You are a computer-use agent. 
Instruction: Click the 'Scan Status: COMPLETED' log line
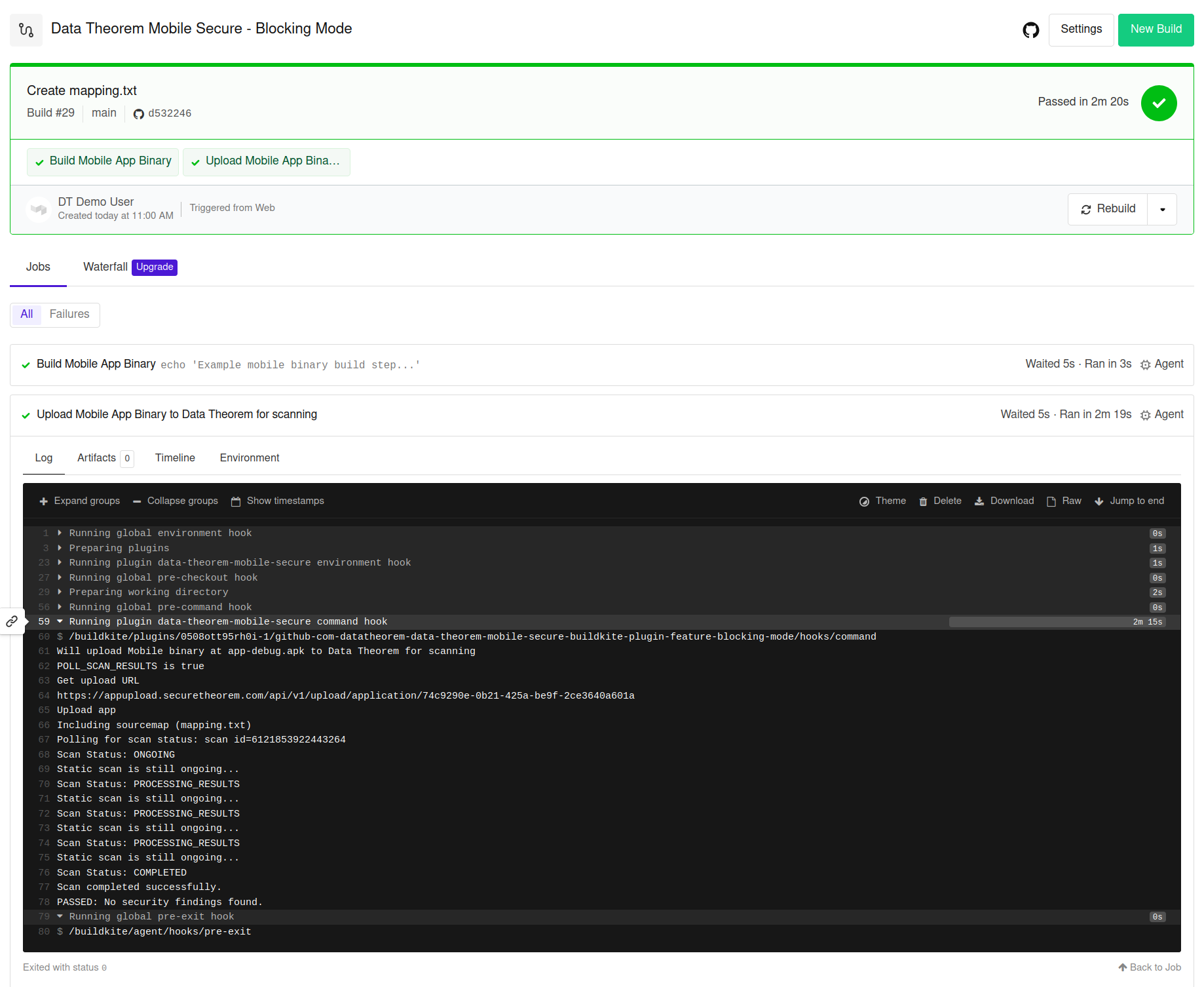click(122, 872)
